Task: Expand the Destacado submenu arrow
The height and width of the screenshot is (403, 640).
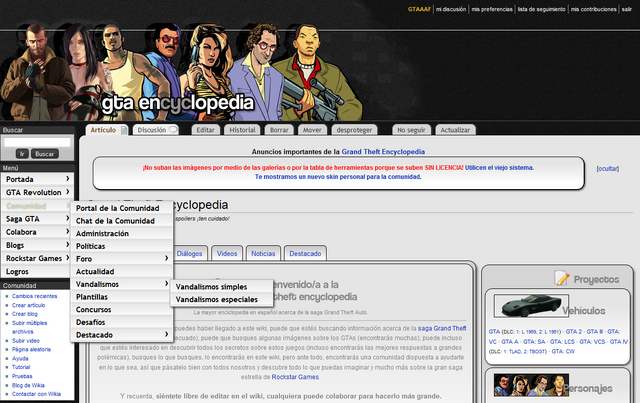Action: pos(166,334)
